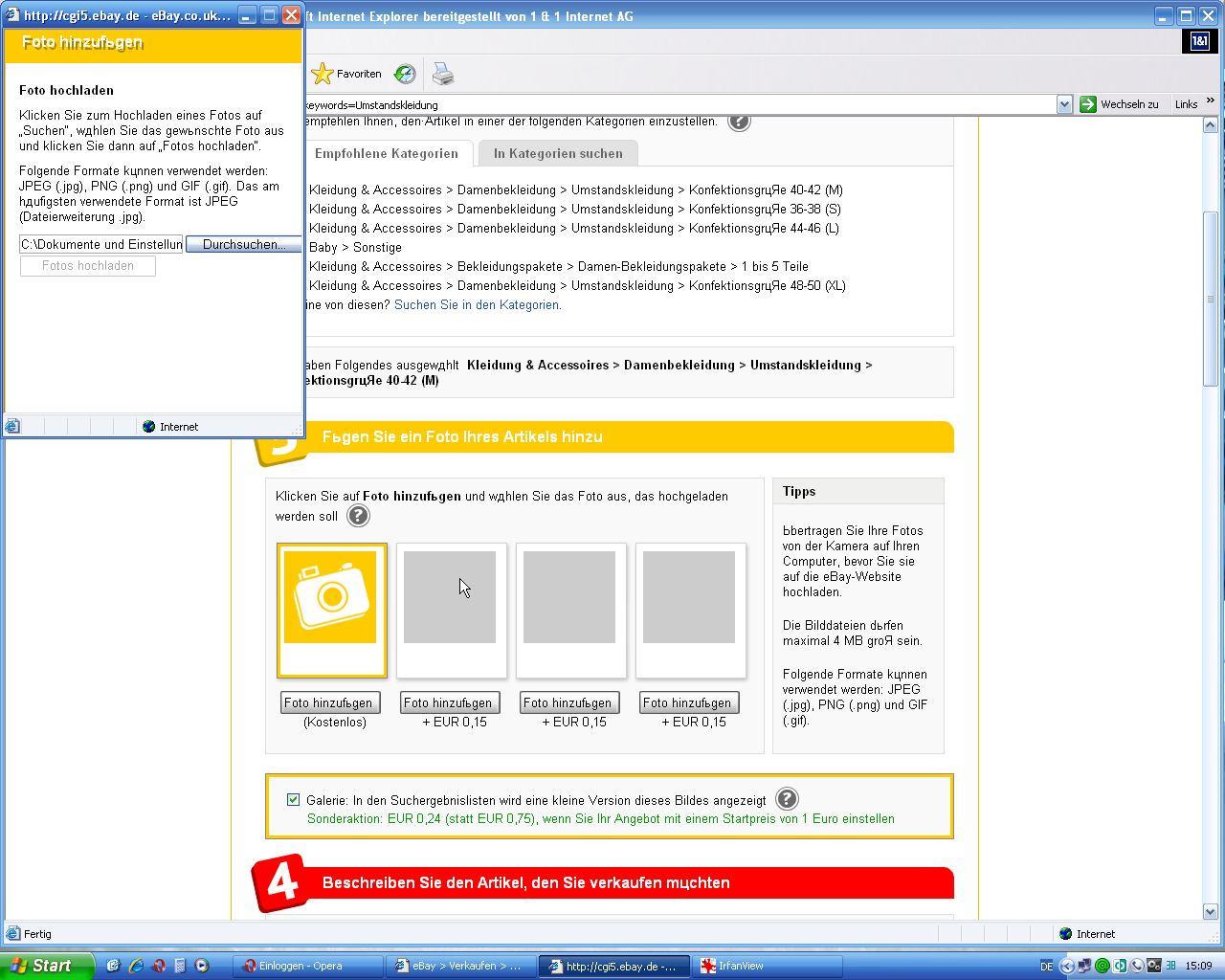This screenshot has width=1225, height=980.
Task: Select category Konfektionsgröße 48-50 (XL)
Action: pos(577,285)
